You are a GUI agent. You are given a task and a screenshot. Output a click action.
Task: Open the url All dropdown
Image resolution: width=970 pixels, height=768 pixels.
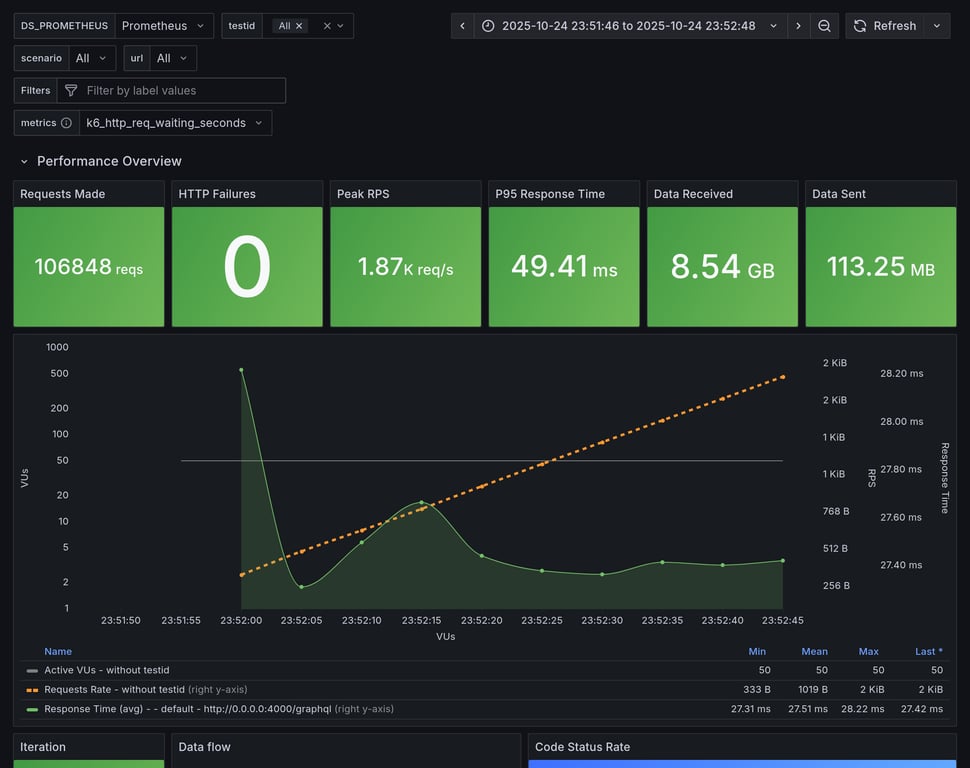[173, 58]
